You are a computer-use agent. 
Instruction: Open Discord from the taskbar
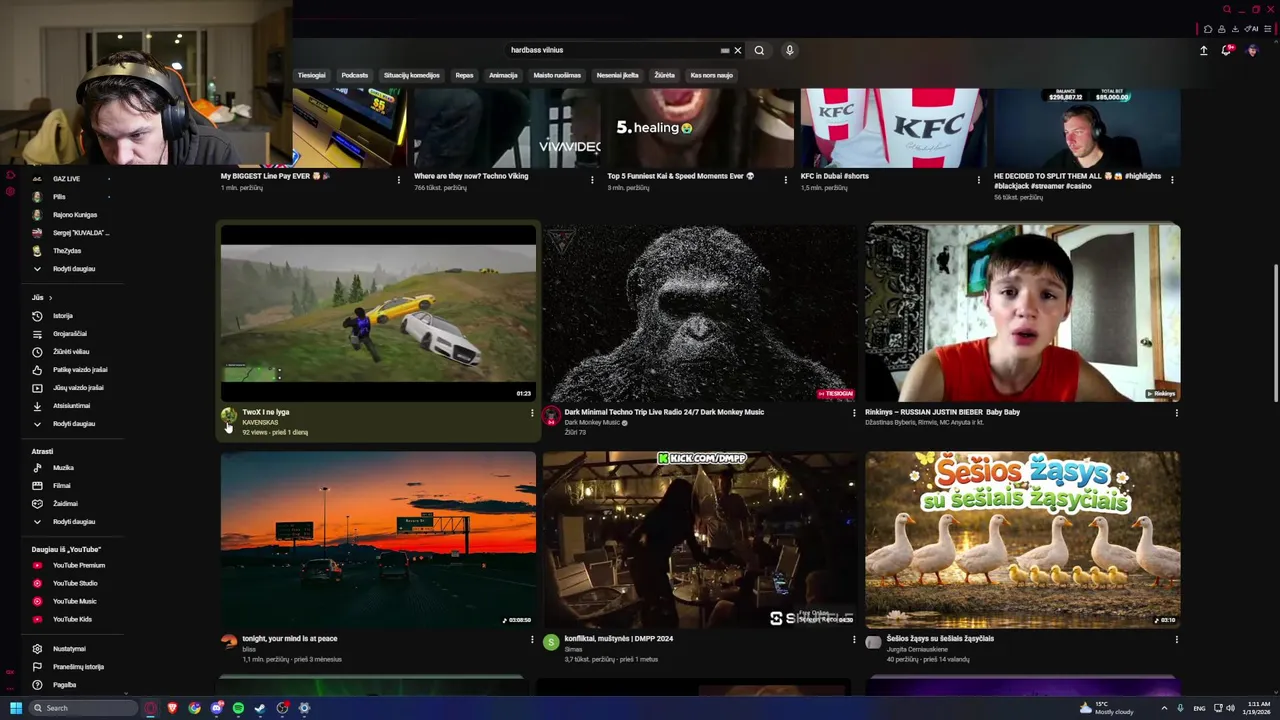217,708
